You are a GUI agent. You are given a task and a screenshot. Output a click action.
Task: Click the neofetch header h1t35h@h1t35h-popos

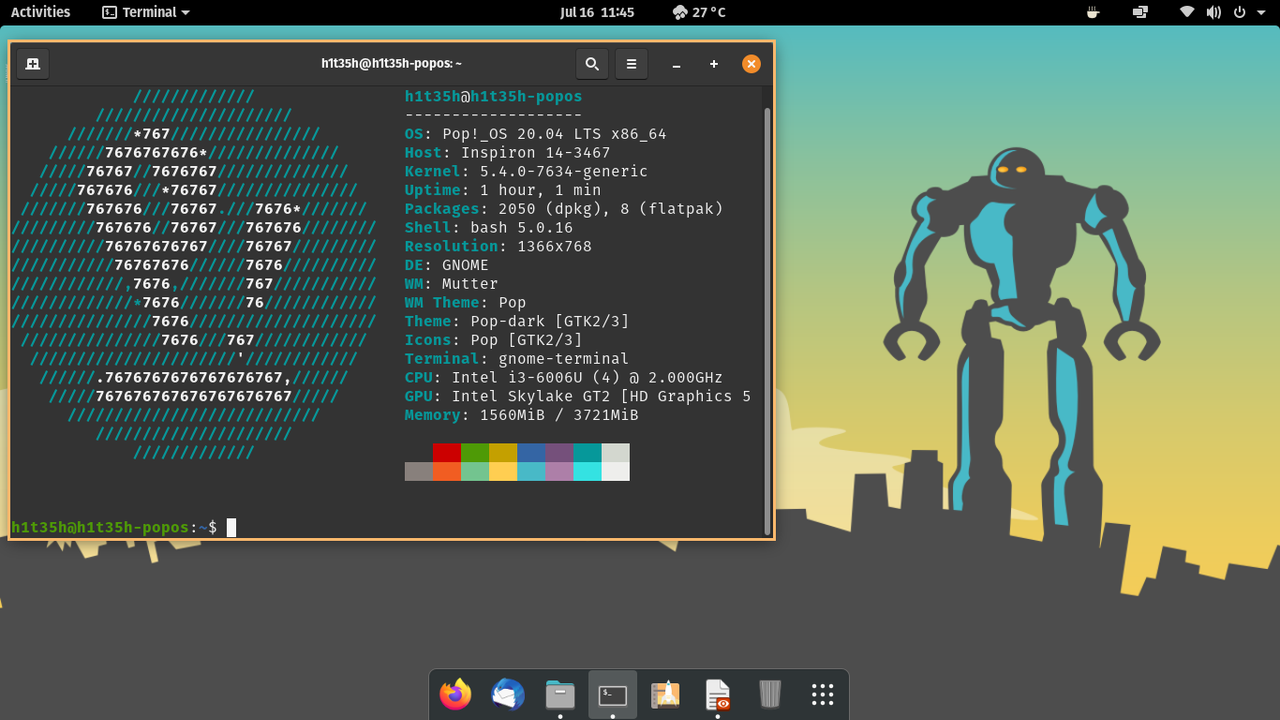tap(493, 97)
